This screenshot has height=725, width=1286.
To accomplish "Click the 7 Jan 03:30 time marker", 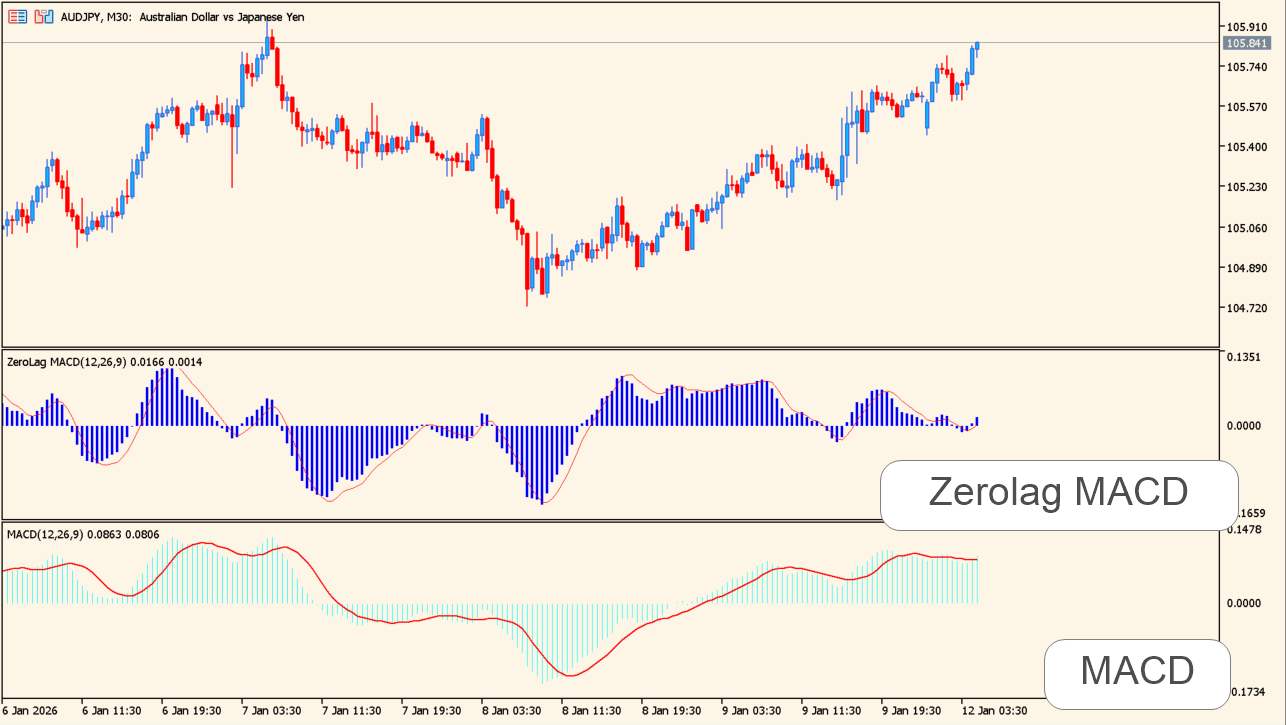I will tap(271, 710).
